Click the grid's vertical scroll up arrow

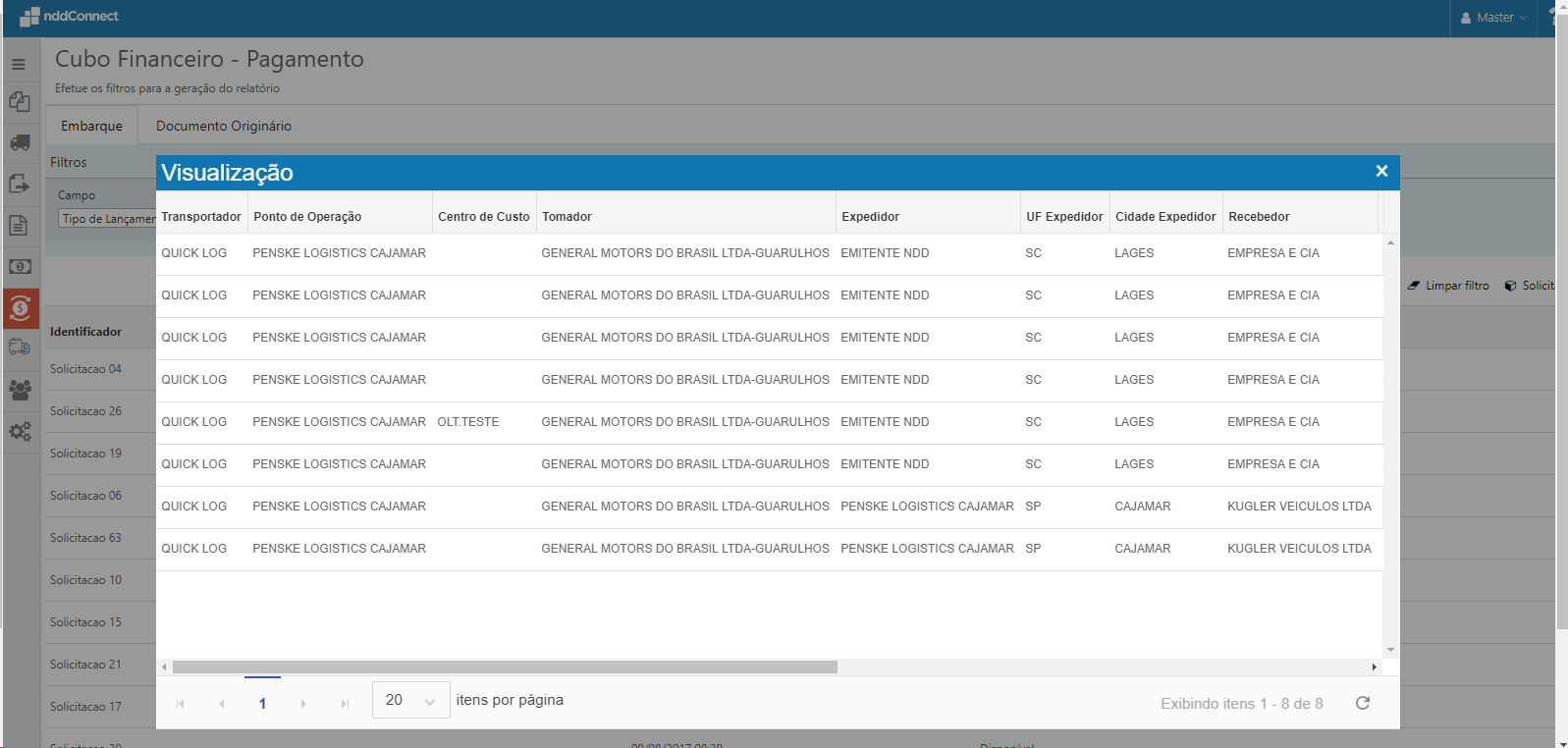(x=1390, y=242)
